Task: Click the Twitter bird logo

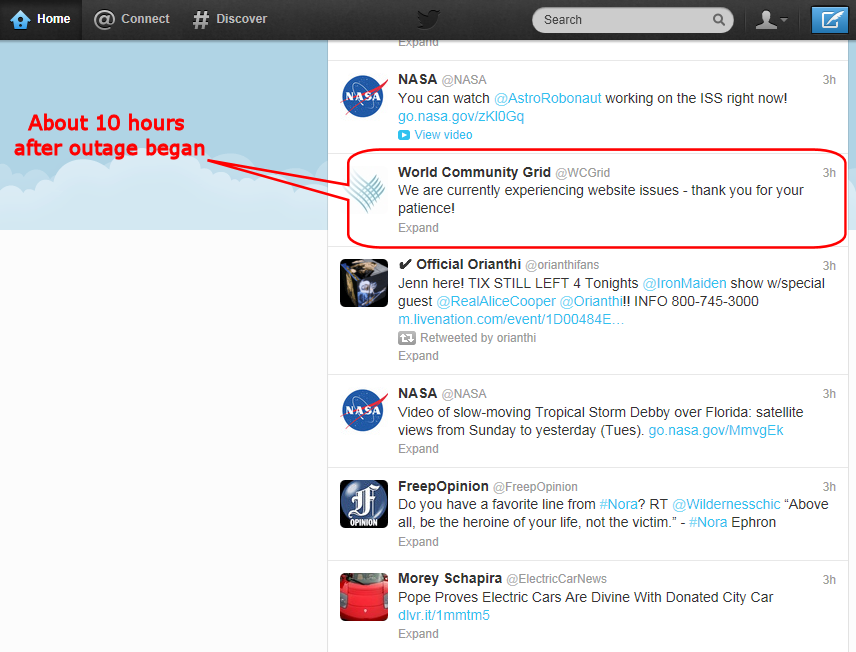Action: (x=428, y=19)
